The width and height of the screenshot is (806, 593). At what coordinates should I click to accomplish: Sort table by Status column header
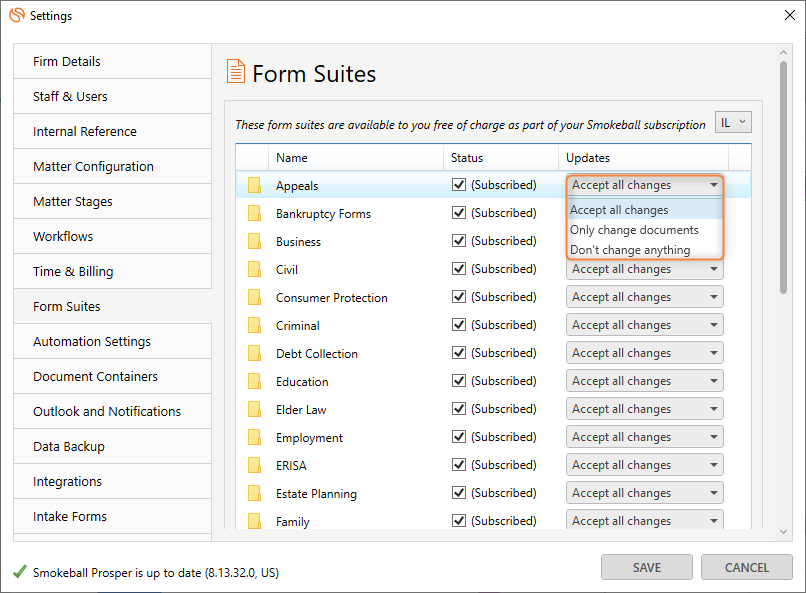pyautogui.click(x=501, y=158)
